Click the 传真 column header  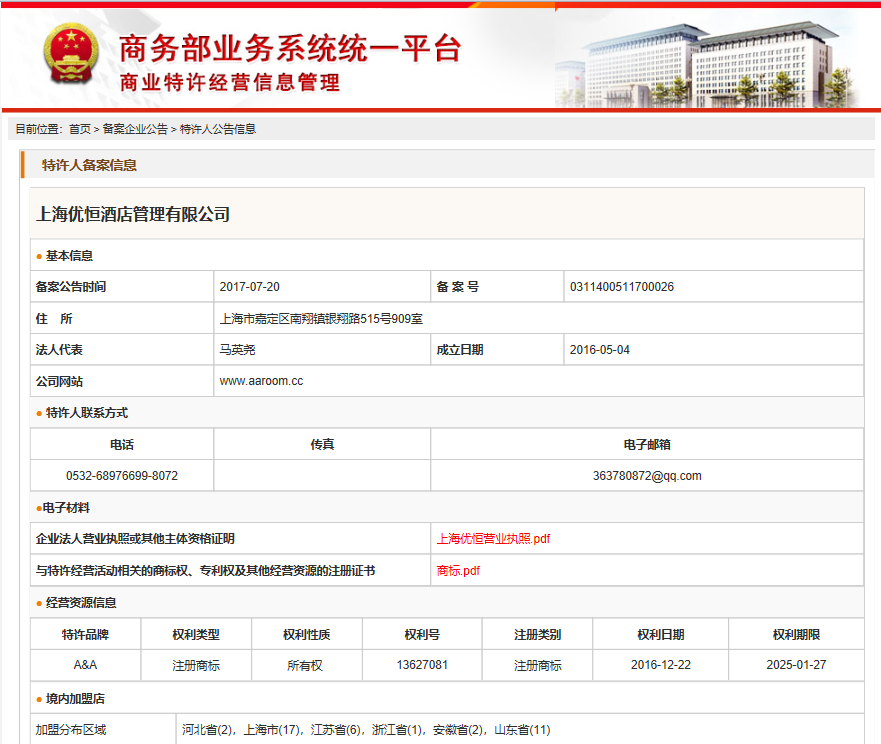pyautogui.click(x=323, y=444)
